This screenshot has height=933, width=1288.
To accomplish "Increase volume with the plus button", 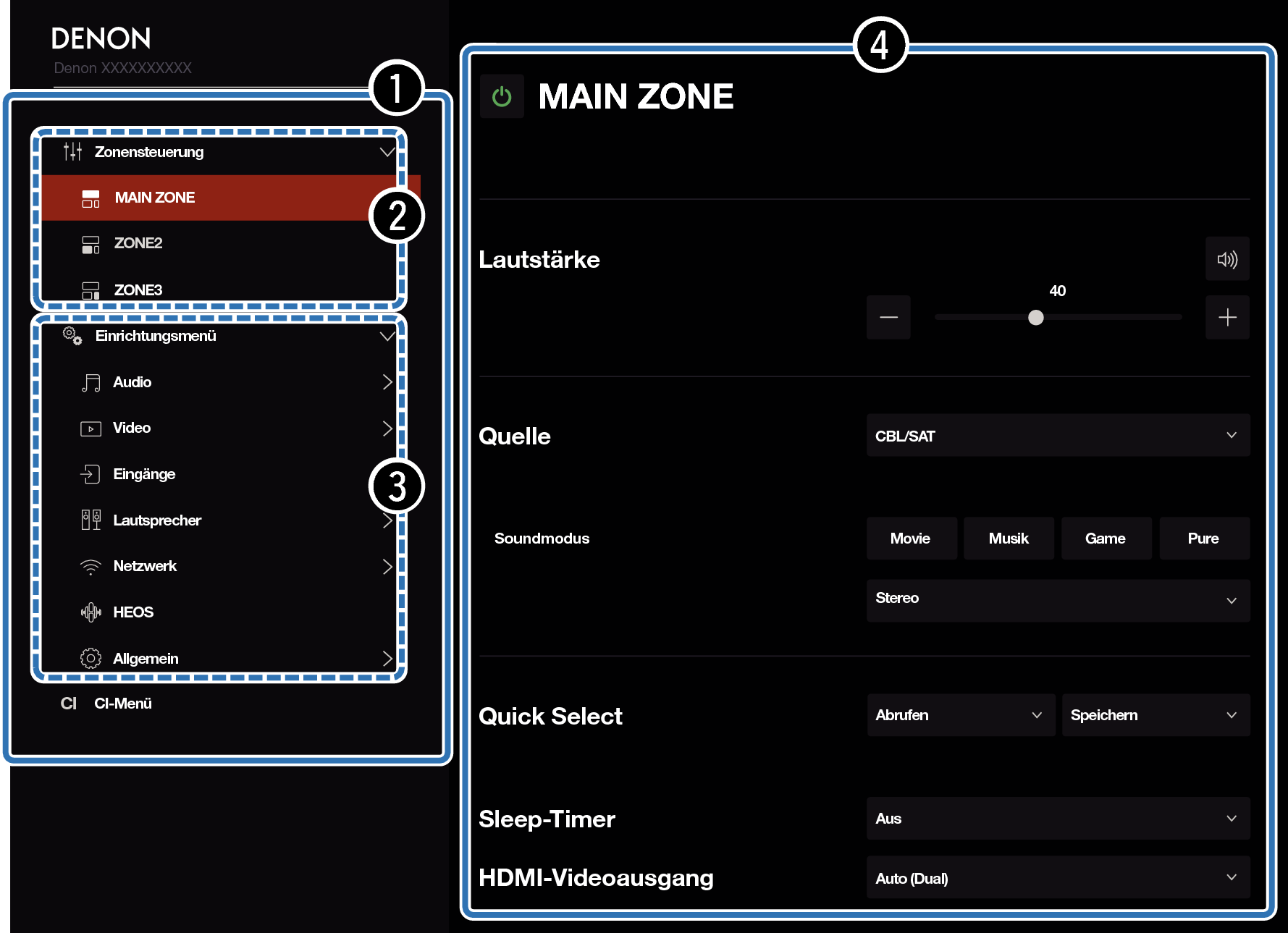I will click(x=1226, y=318).
